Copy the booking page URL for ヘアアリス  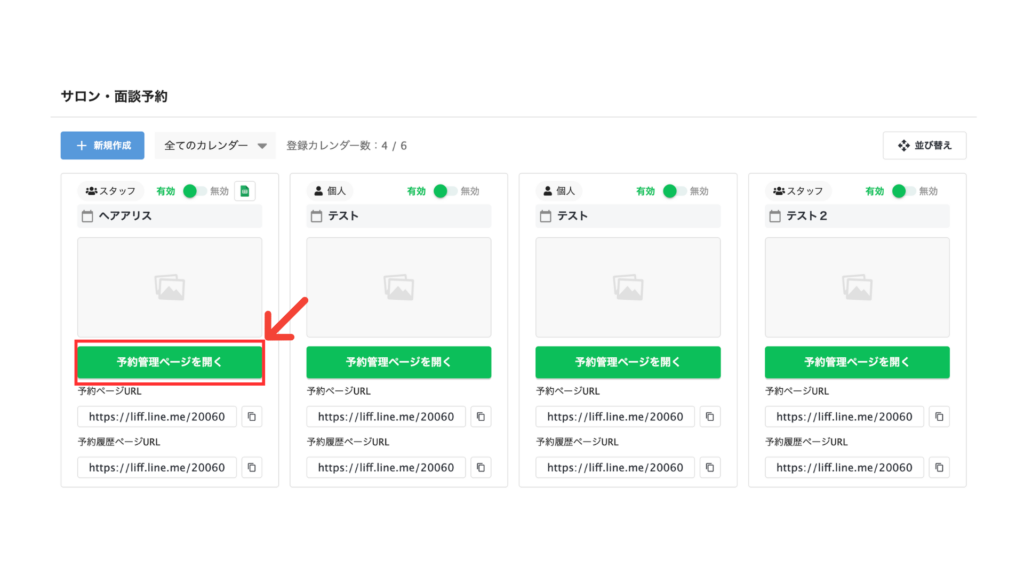pos(252,417)
